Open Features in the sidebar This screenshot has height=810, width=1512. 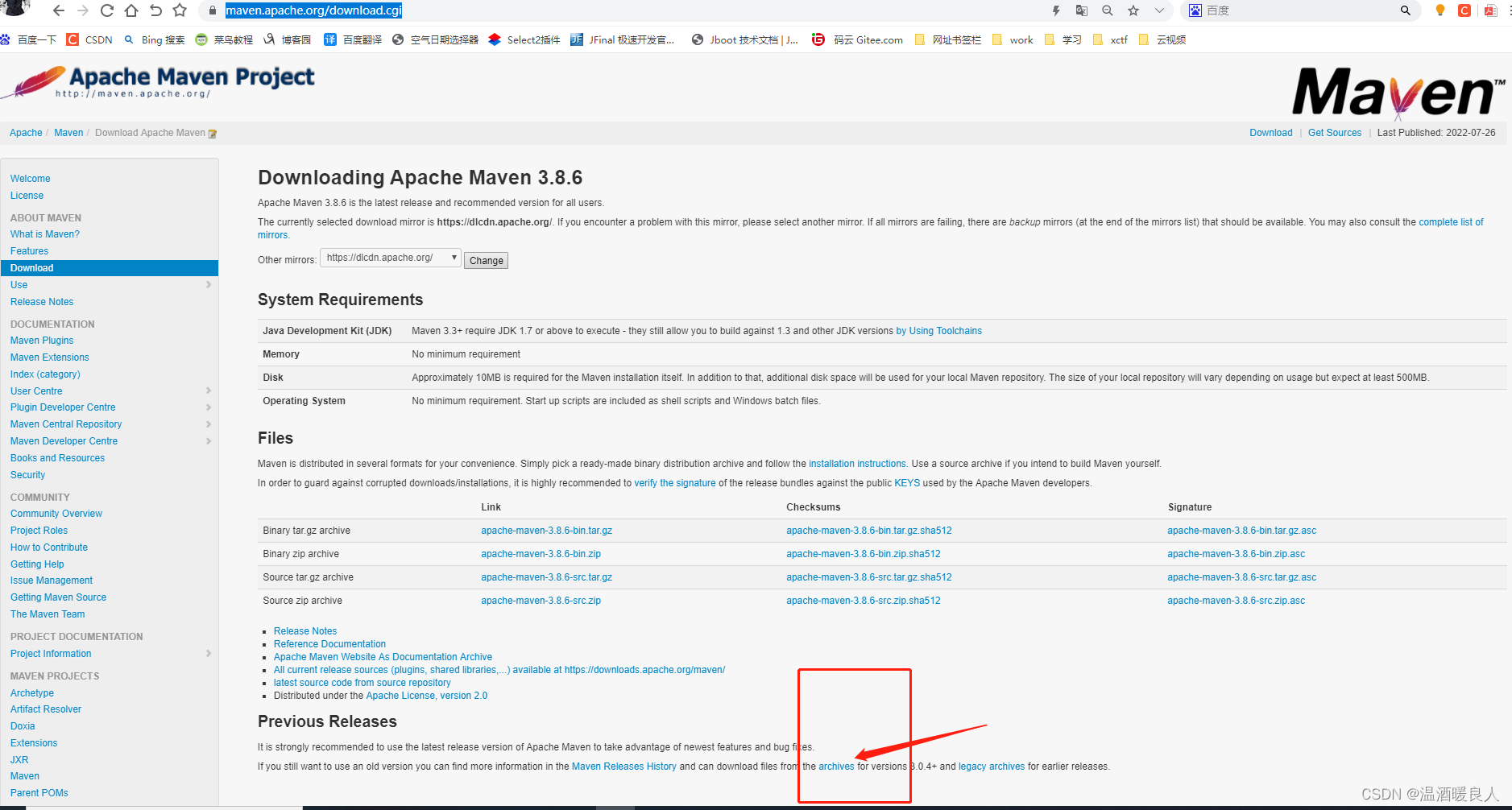[x=29, y=251]
